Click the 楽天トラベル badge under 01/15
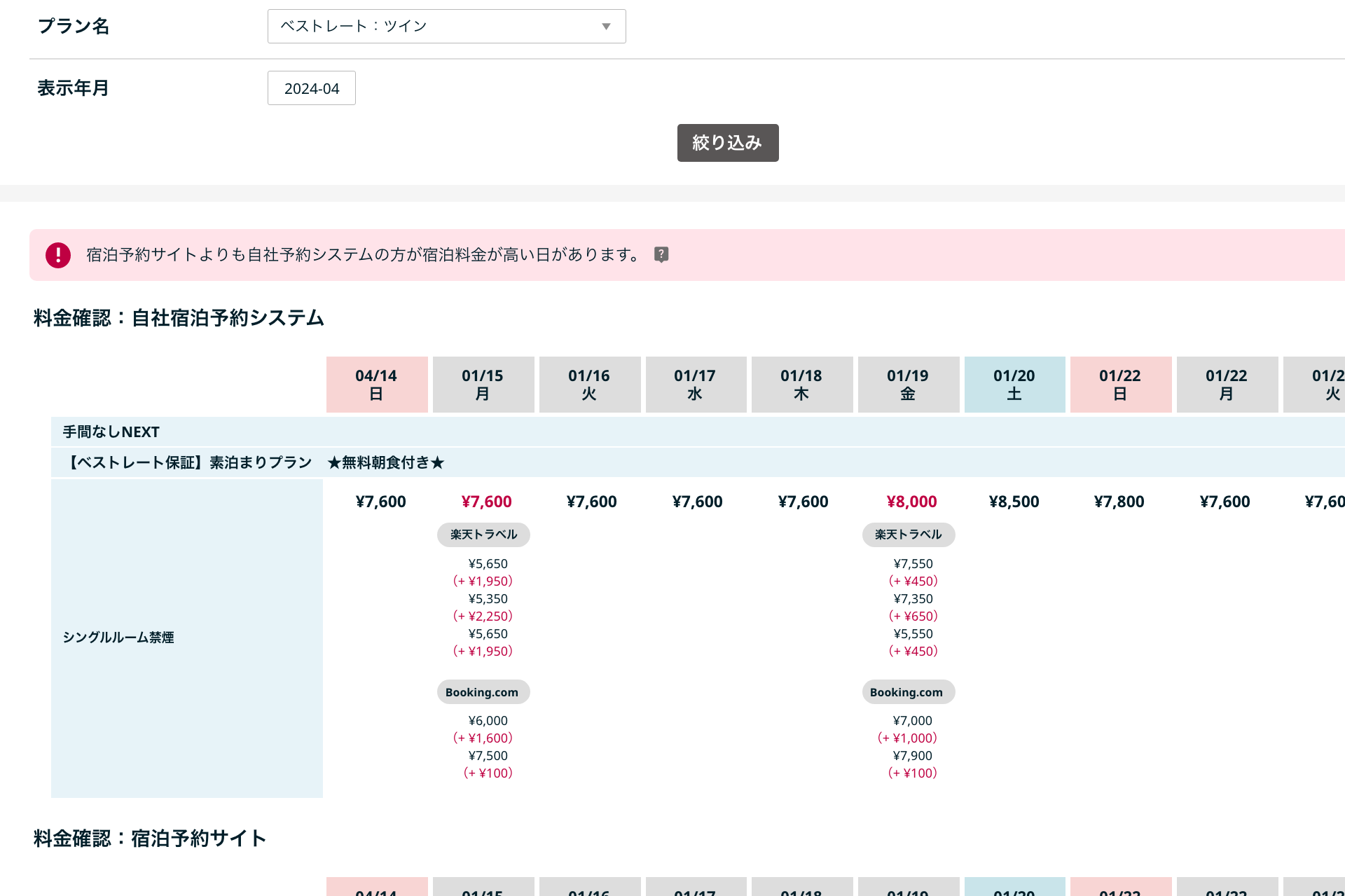This screenshot has height=896, width=1345. [x=483, y=535]
